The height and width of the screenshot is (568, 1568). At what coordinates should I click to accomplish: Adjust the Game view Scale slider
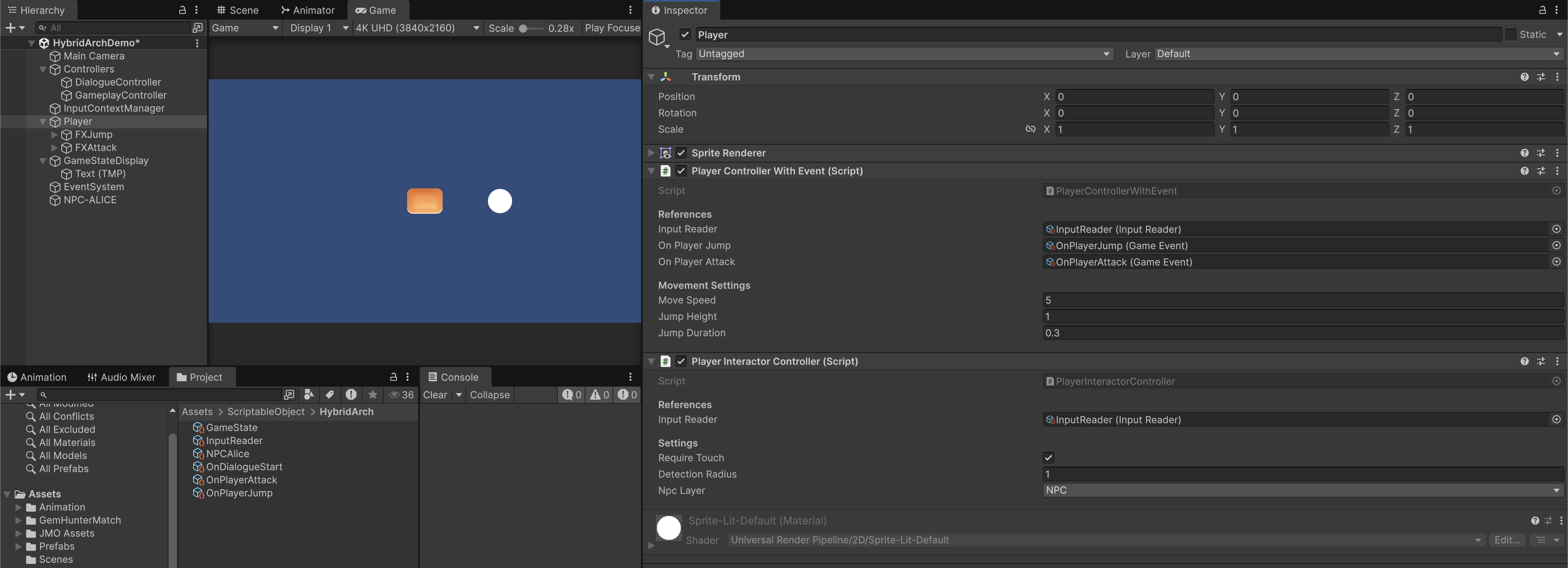pyautogui.click(x=523, y=28)
